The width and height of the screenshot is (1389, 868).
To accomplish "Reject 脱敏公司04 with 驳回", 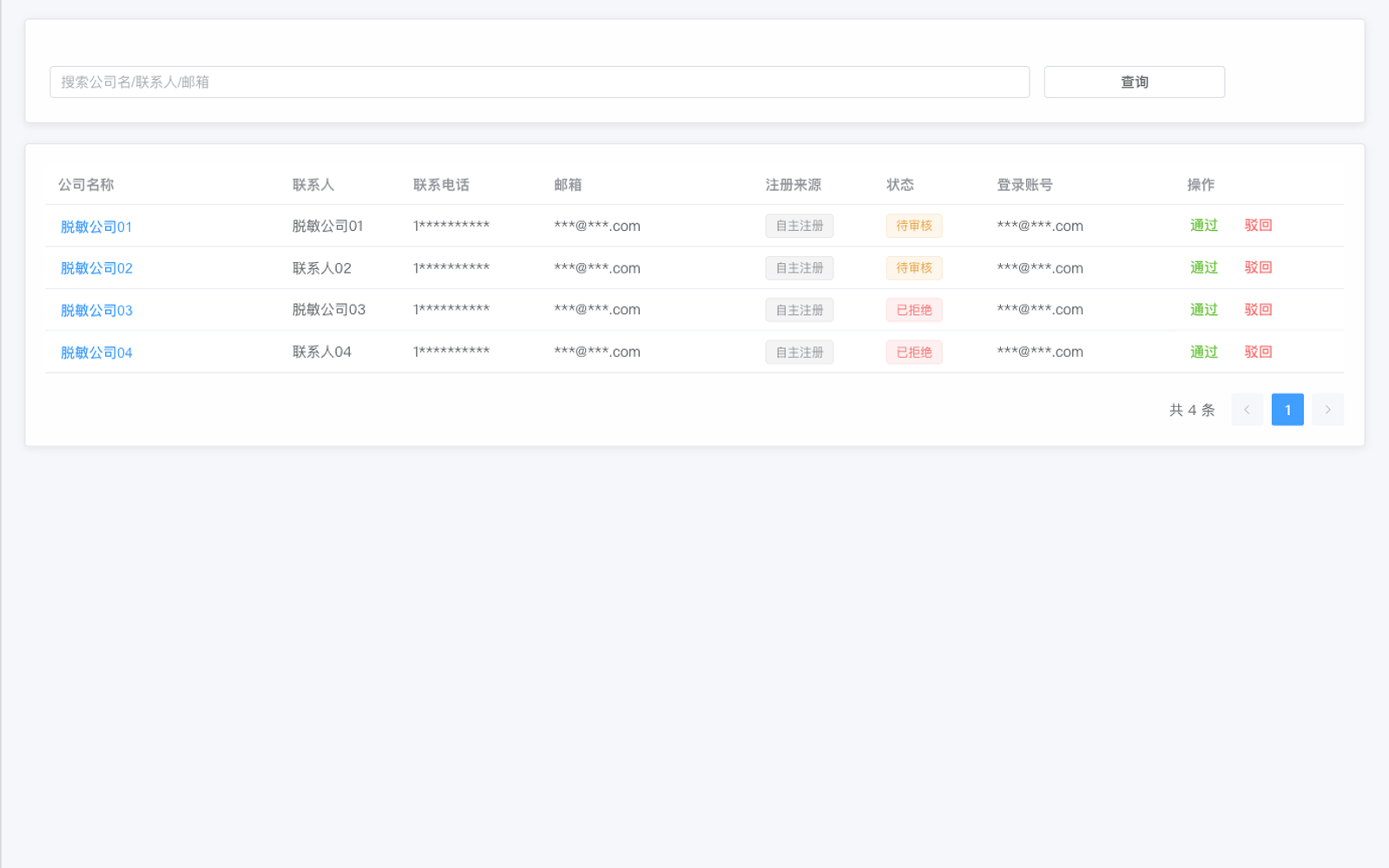I will pyautogui.click(x=1258, y=352).
